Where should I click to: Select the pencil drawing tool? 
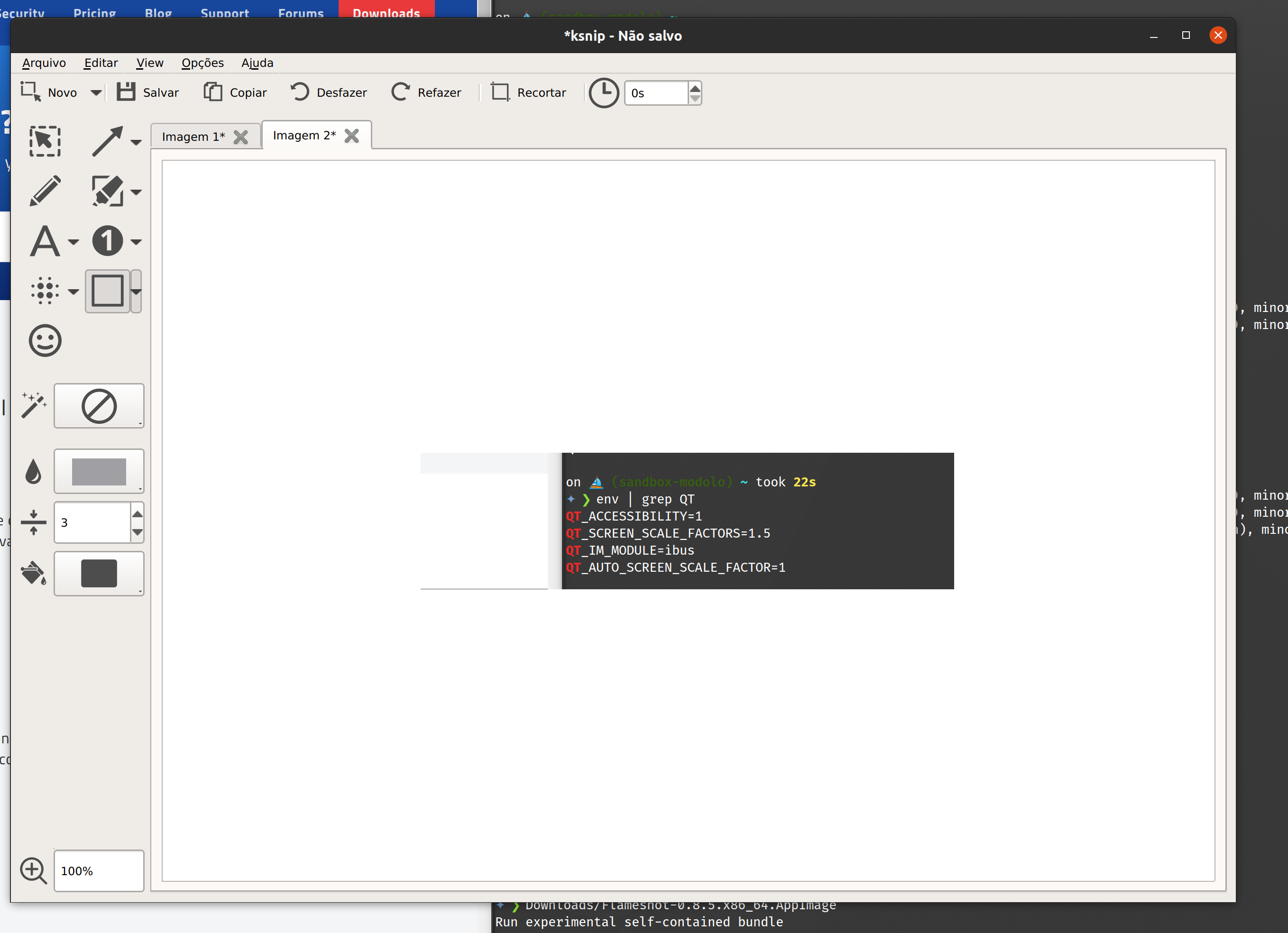pyautogui.click(x=46, y=191)
